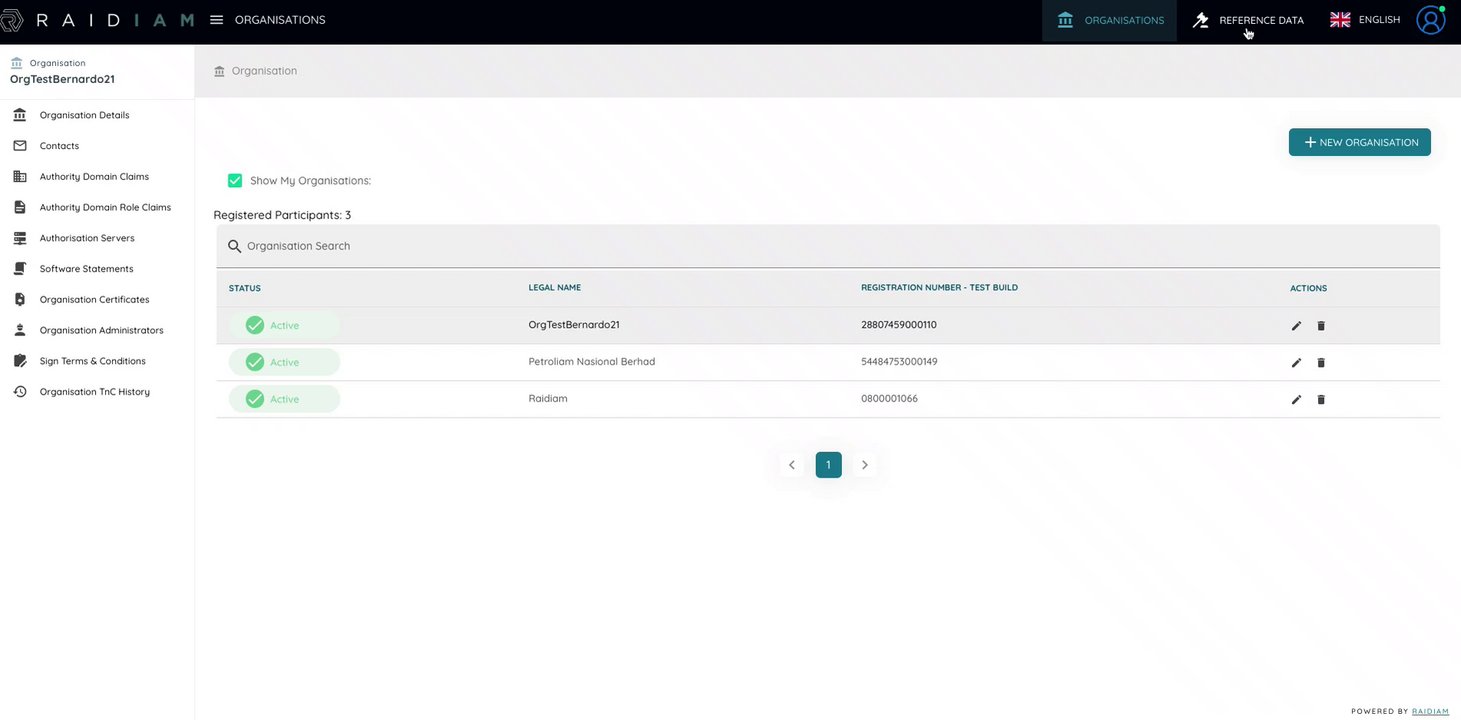This screenshot has width=1461, height=720.
Task: Select page 1 in pagination
Action: point(828,465)
